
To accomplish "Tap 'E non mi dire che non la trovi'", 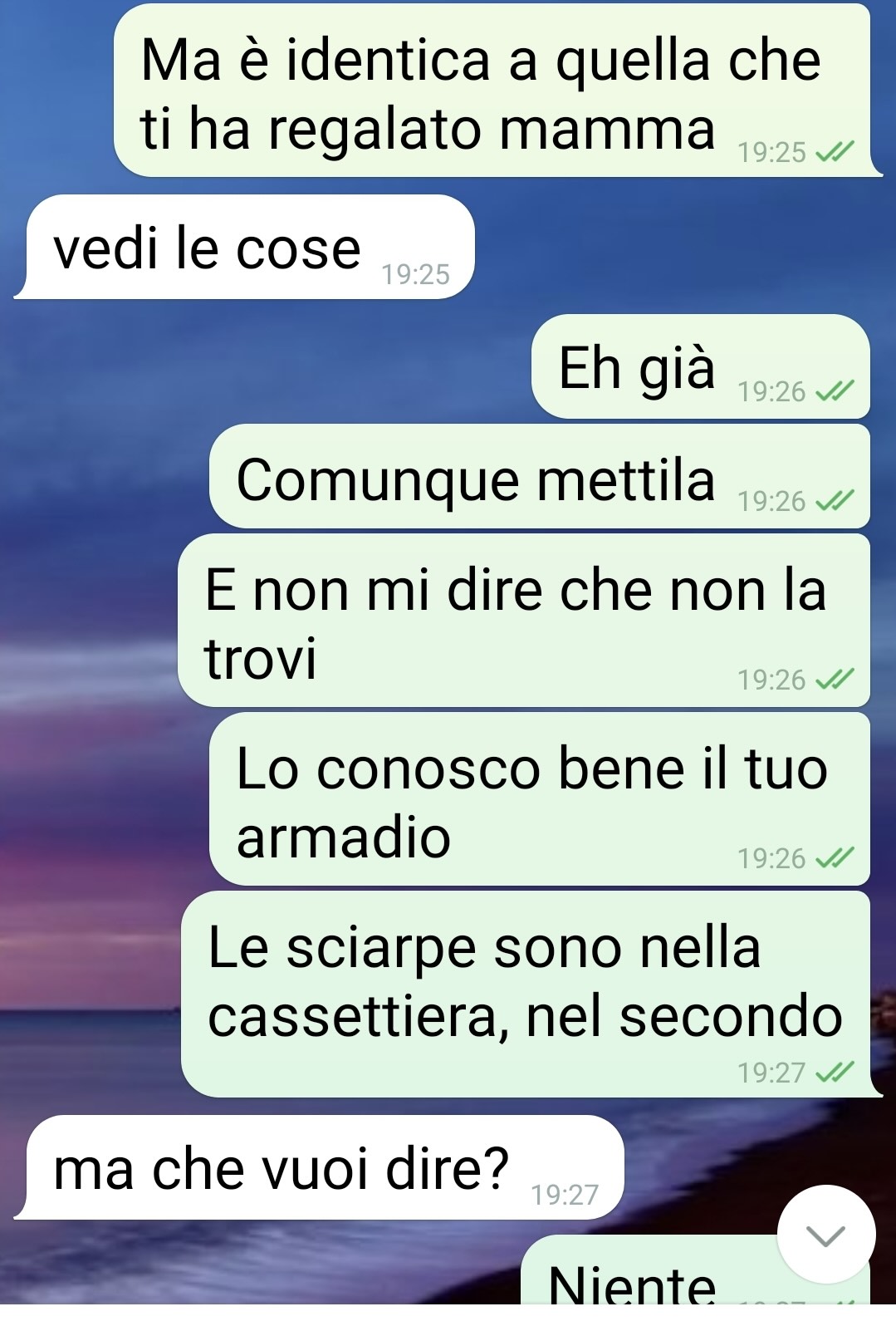I will pyautogui.click(x=524, y=621).
